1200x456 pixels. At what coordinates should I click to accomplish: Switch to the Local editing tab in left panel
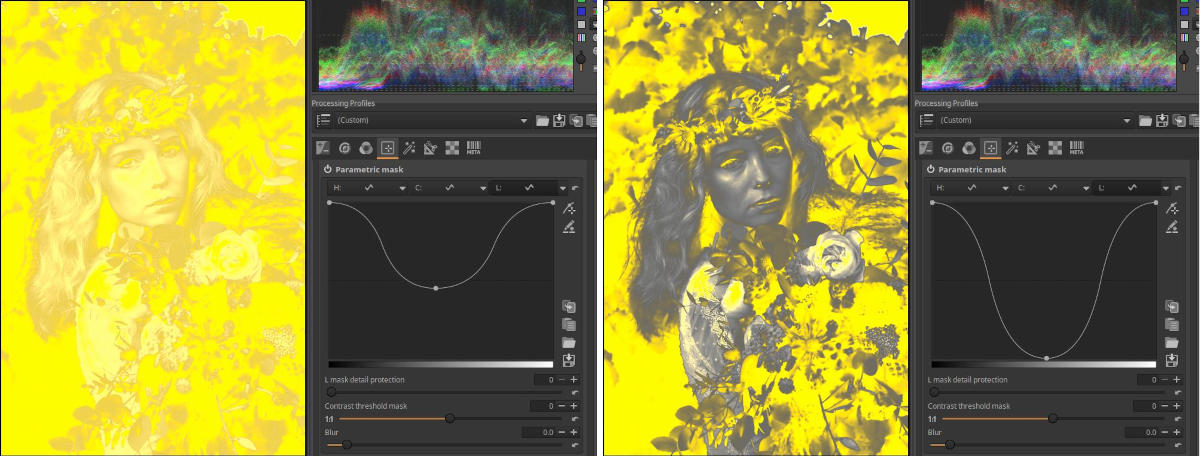coord(387,148)
